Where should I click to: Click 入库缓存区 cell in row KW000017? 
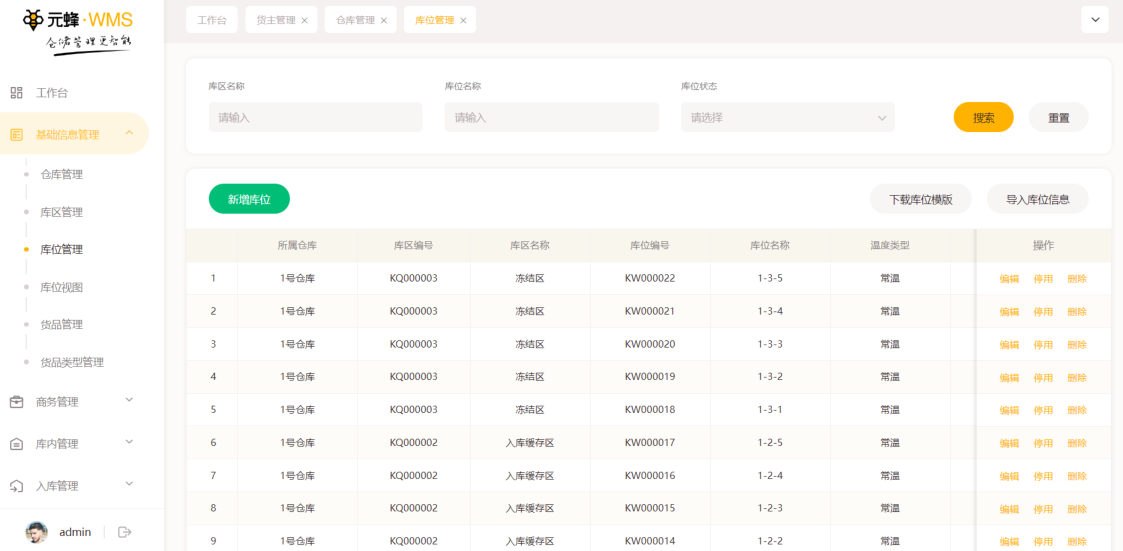click(530, 443)
